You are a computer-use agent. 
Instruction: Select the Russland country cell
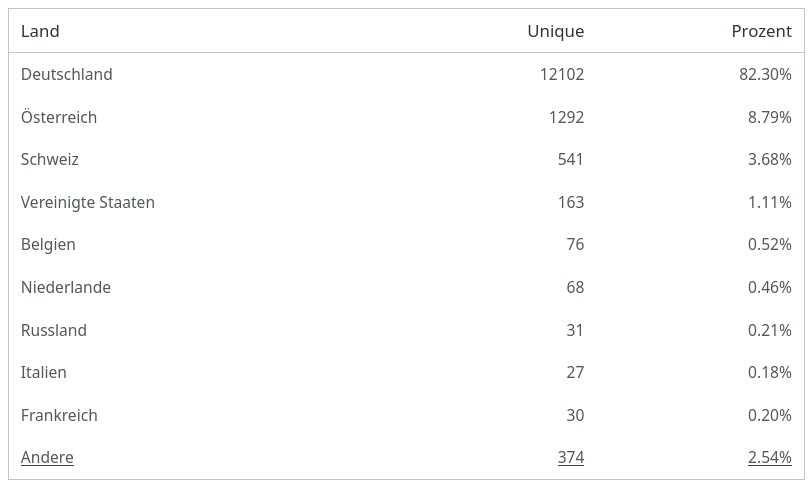[54, 331]
